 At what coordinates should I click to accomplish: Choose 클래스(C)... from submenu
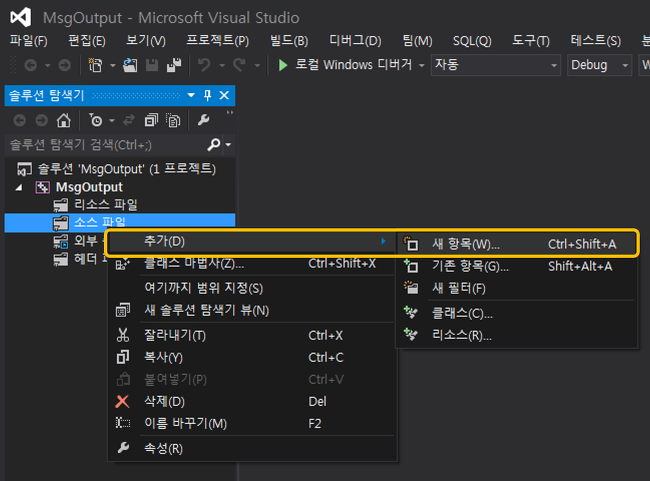(x=517, y=313)
